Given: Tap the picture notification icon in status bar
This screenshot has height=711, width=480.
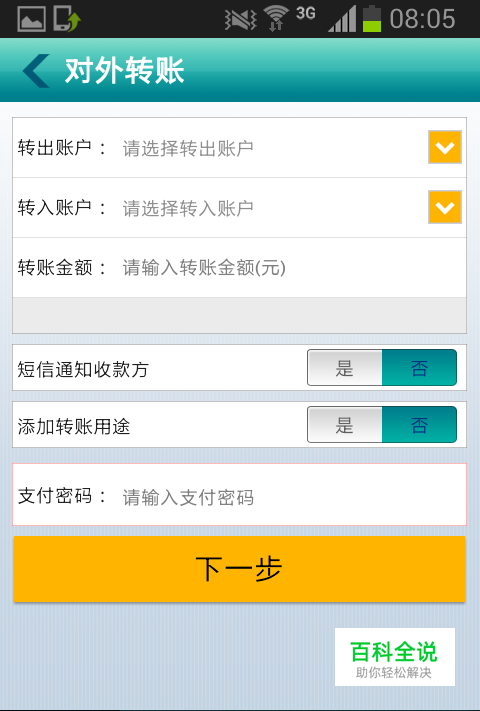Looking at the screenshot, I should pos(31,19).
